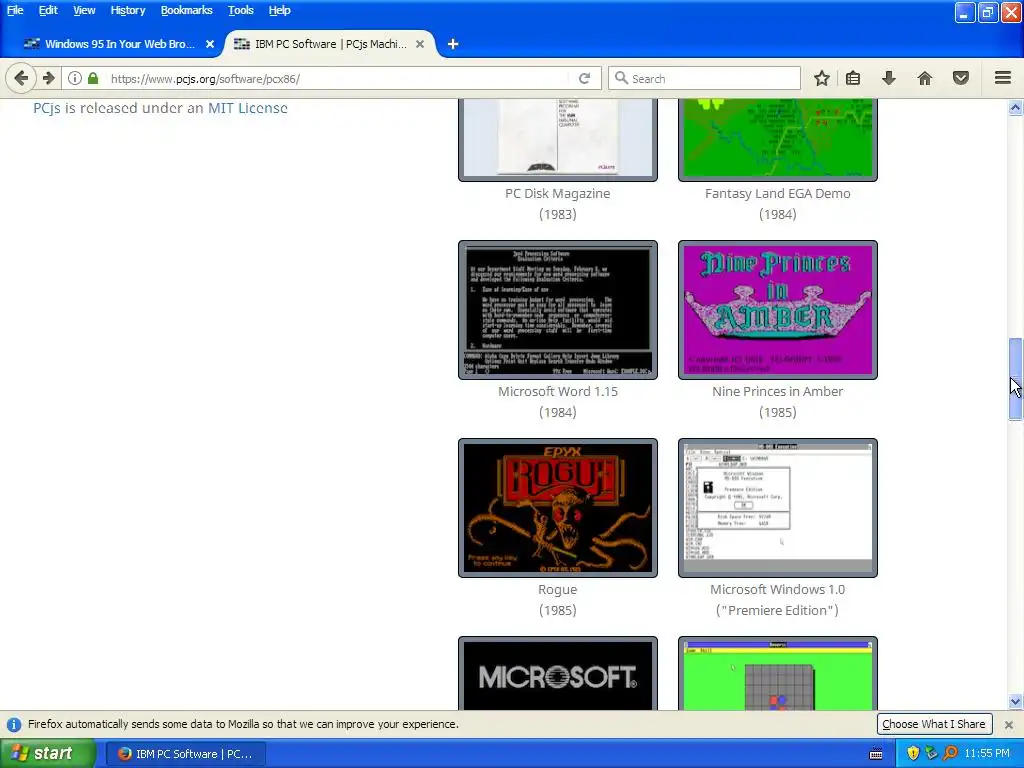Image resolution: width=1024 pixels, height=768 pixels.
Task: Open the History menu
Action: 128,10
